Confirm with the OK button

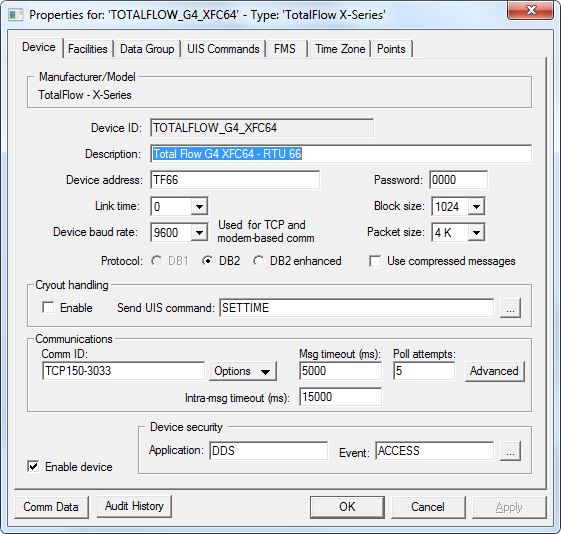pos(347,507)
